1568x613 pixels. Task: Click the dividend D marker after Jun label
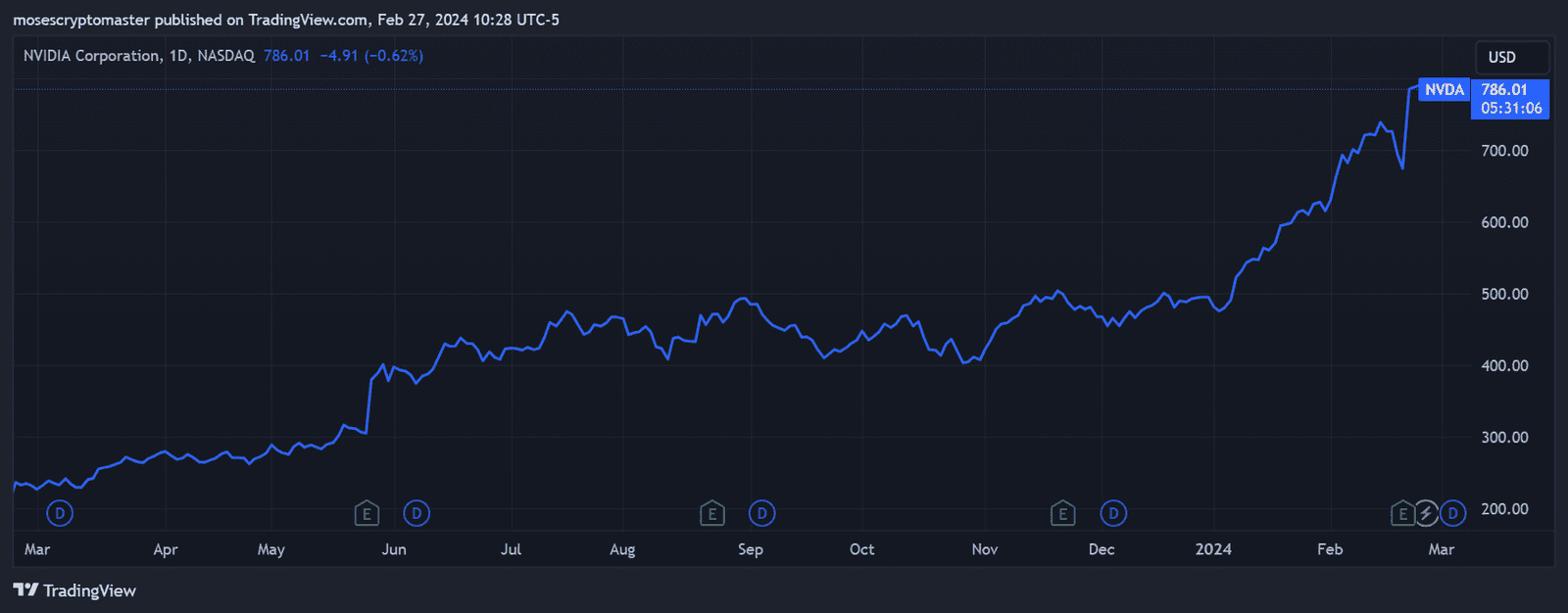pyautogui.click(x=416, y=513)
